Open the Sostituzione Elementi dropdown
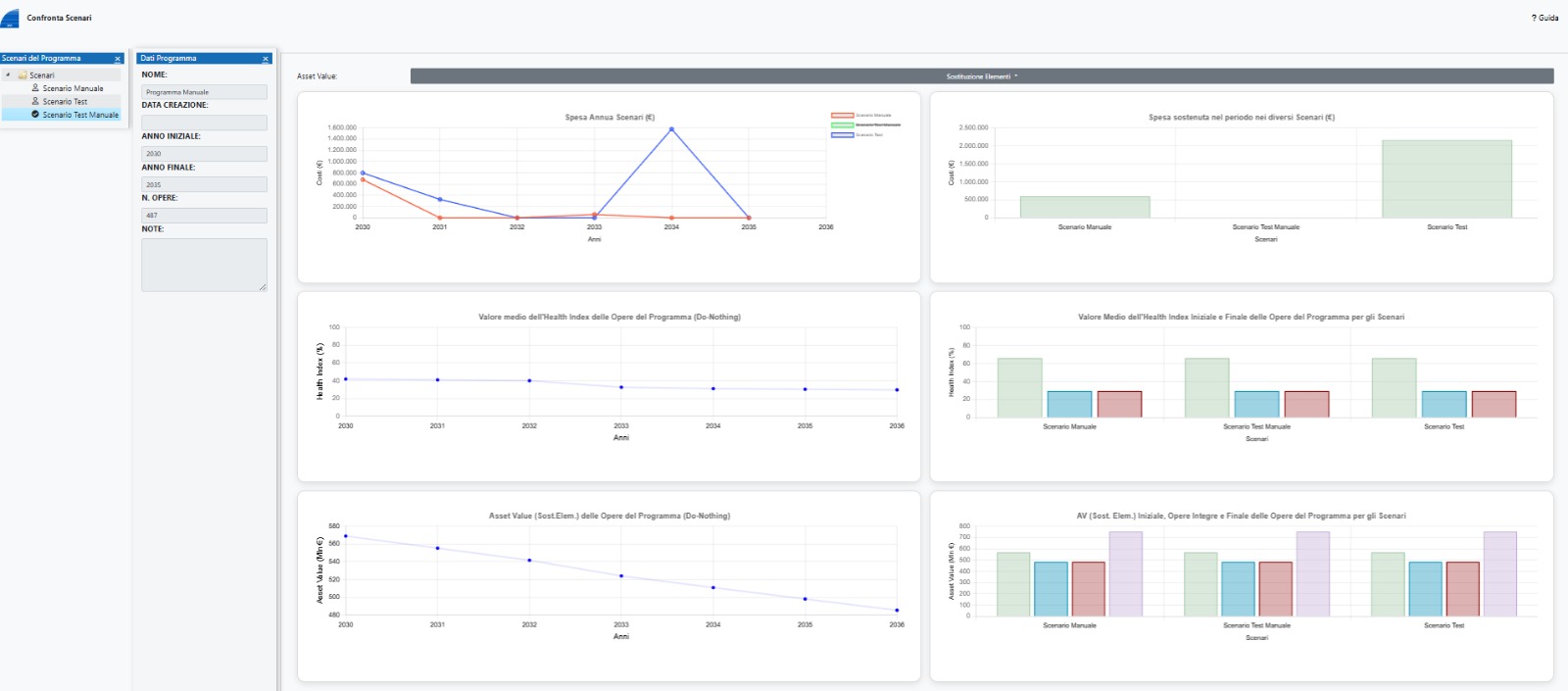This screenshot has width=1568, height=691. (x=981, y=76)
